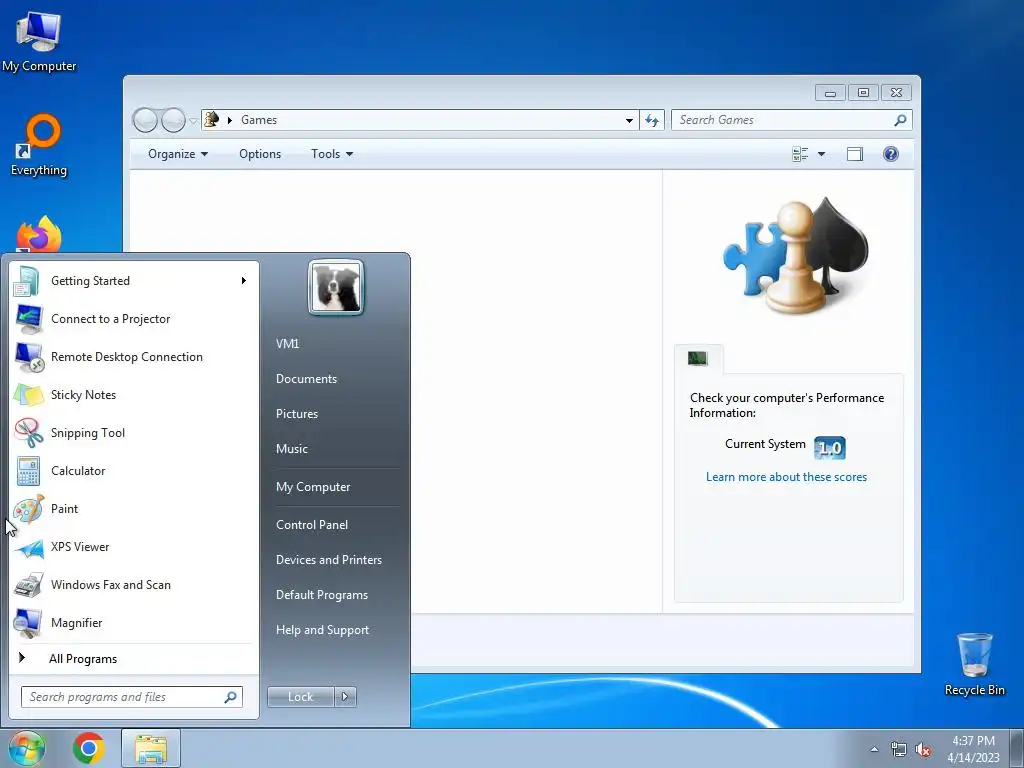Click the Current System 1.0 score badge
The image size is (1024, 768).
(830, 448)
